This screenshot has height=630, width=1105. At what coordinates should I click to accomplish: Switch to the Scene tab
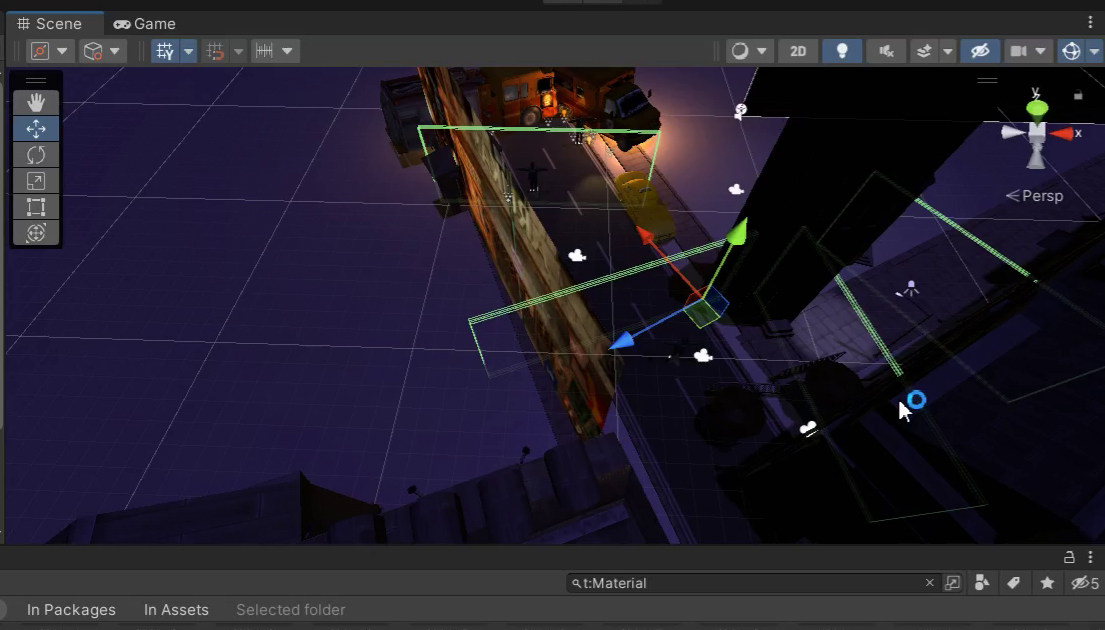[50, 23]
